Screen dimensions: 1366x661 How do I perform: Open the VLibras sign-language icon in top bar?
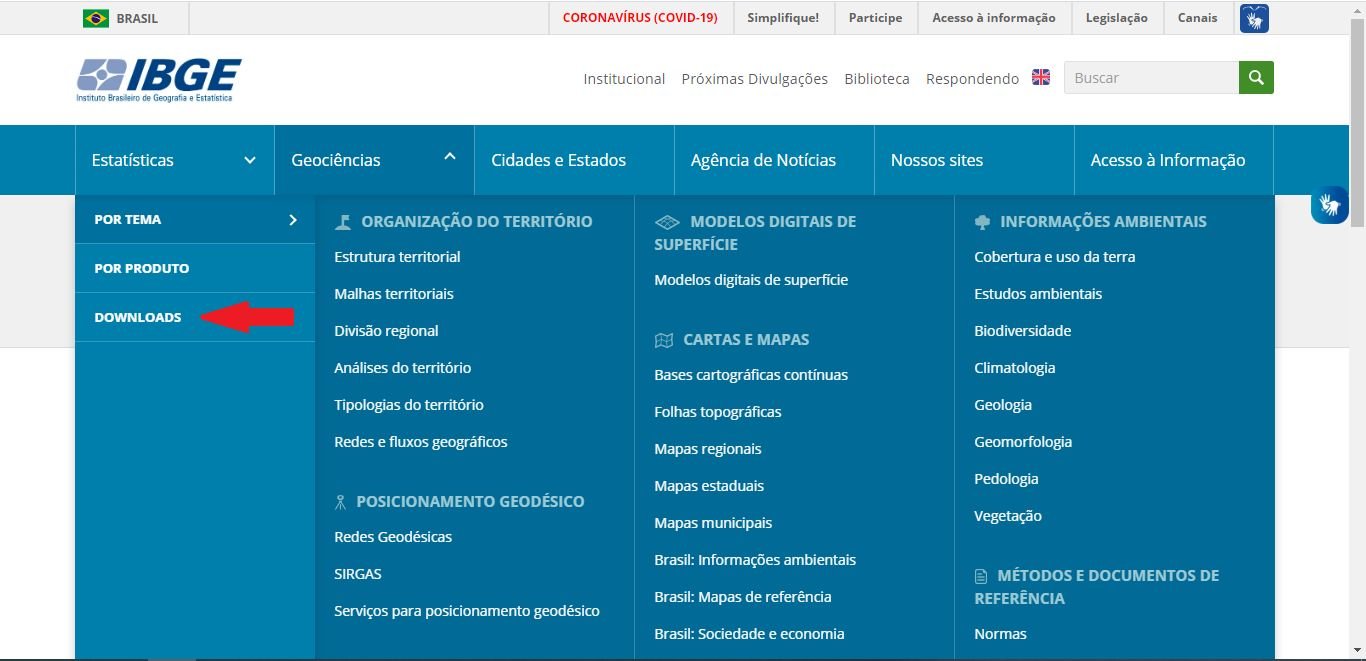[1254, 18]
